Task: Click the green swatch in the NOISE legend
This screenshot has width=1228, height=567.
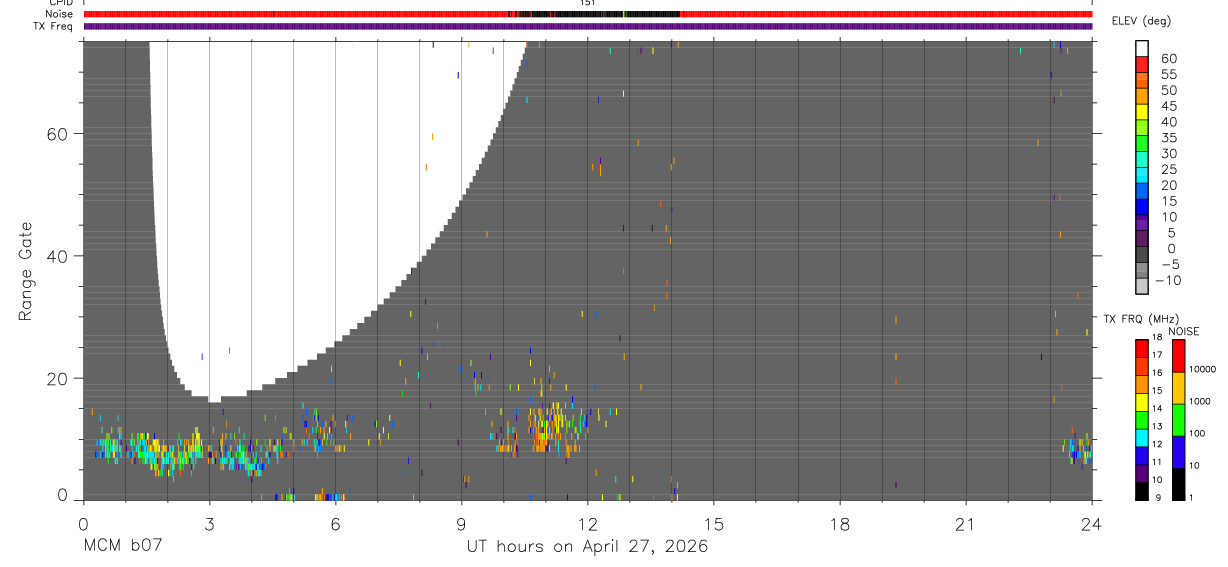Action: coord(1179,420)
